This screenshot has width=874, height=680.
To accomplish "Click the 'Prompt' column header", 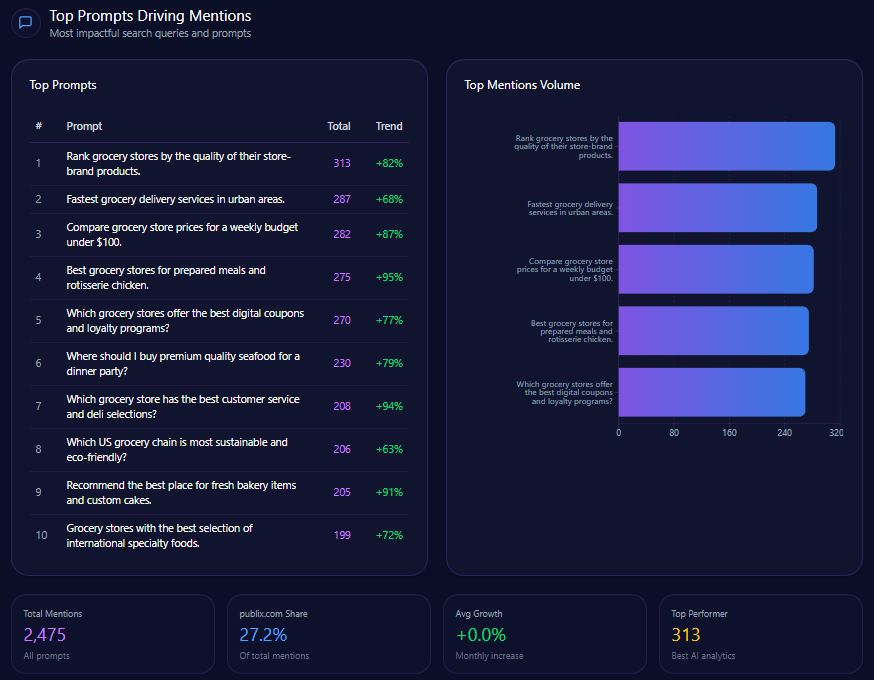I will tap(84, 126).
